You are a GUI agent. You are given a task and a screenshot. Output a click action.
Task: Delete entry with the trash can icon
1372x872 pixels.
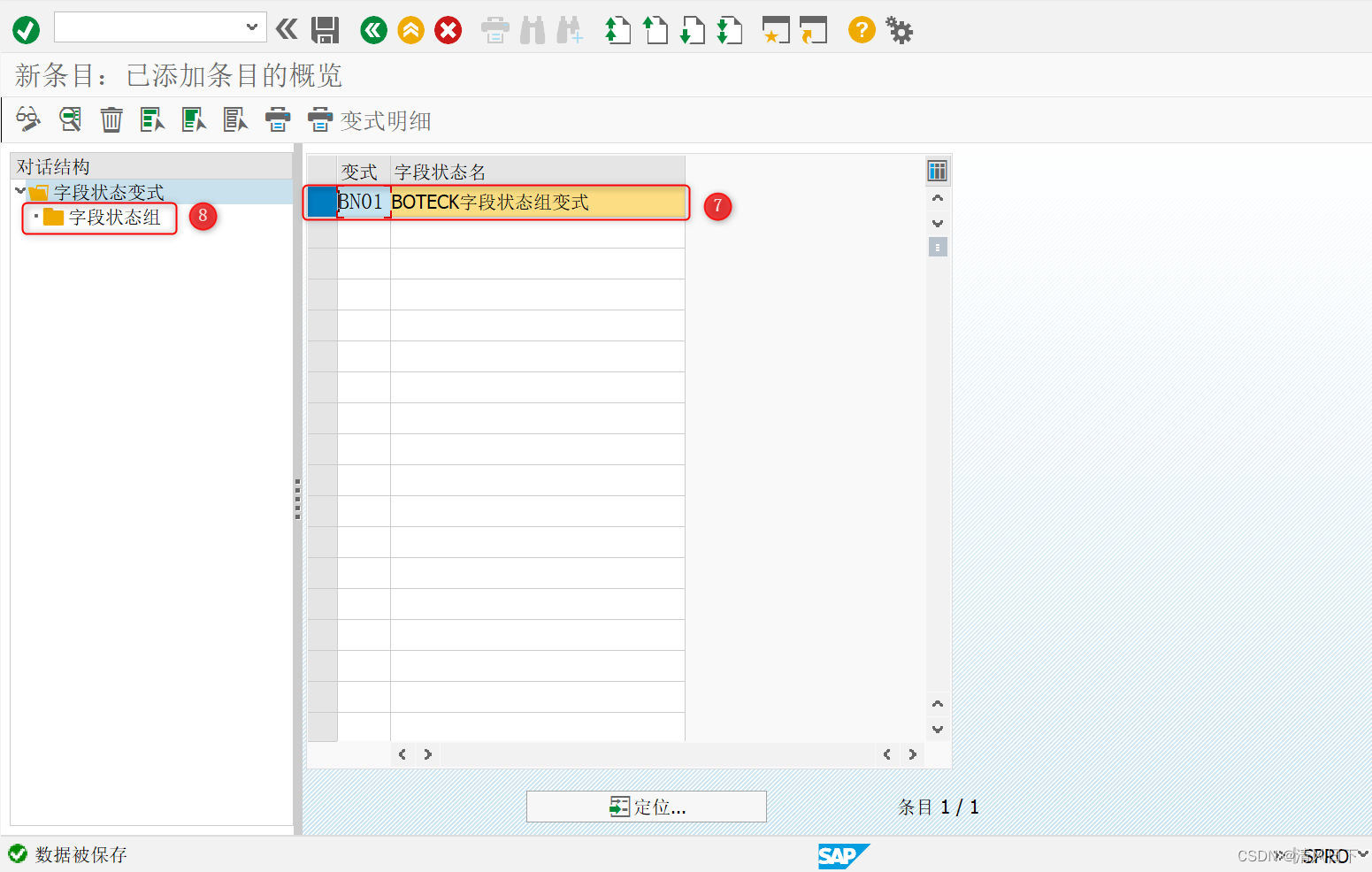click(x=111, y=119)
